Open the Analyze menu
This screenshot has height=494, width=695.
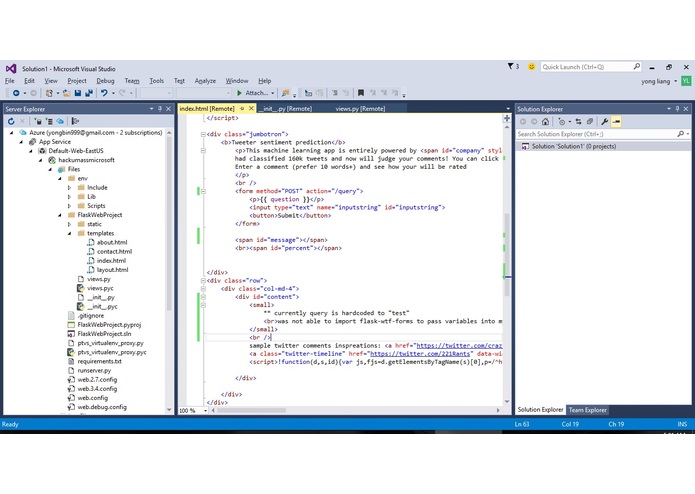point(205,81)
